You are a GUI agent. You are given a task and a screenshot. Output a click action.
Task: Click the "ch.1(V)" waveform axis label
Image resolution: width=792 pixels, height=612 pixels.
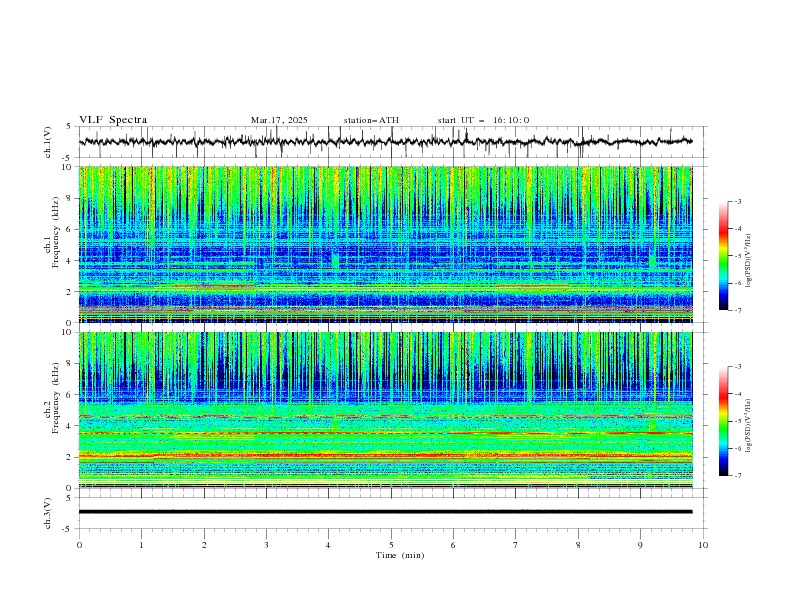pos(48,142)
